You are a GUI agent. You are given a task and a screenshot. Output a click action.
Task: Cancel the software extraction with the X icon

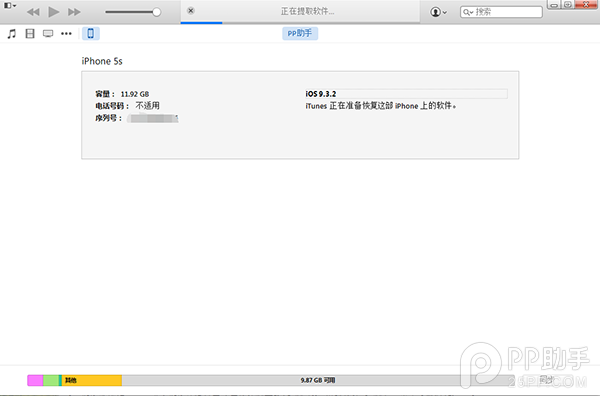(x=191, y=11)
